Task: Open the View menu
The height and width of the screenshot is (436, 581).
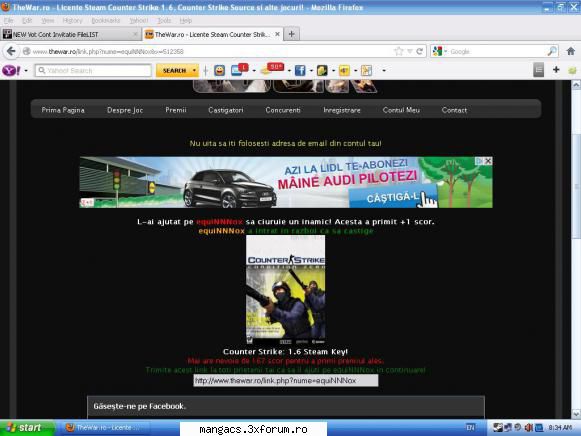Action: click(x=47, y=20)
